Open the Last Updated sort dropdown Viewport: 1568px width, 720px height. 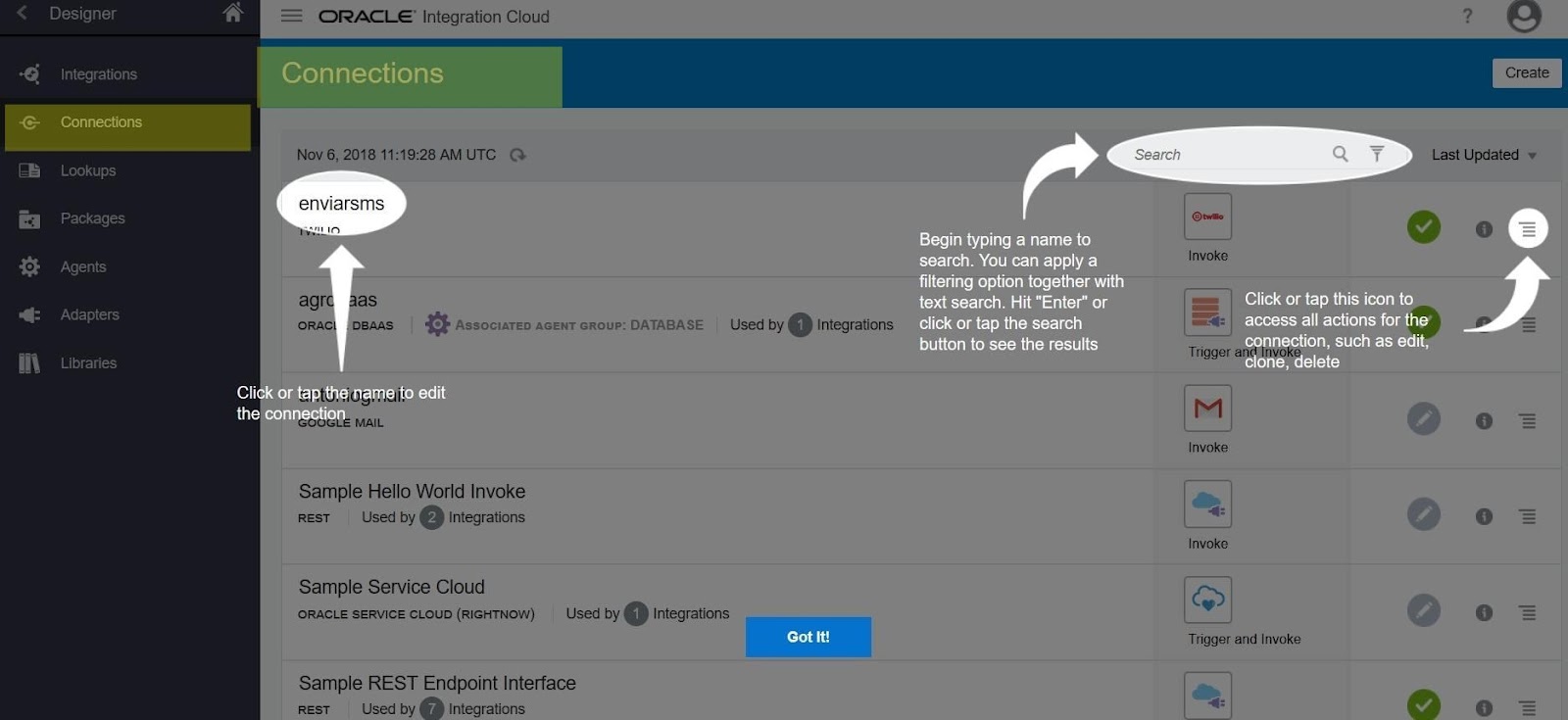[x=1484, y=155]
